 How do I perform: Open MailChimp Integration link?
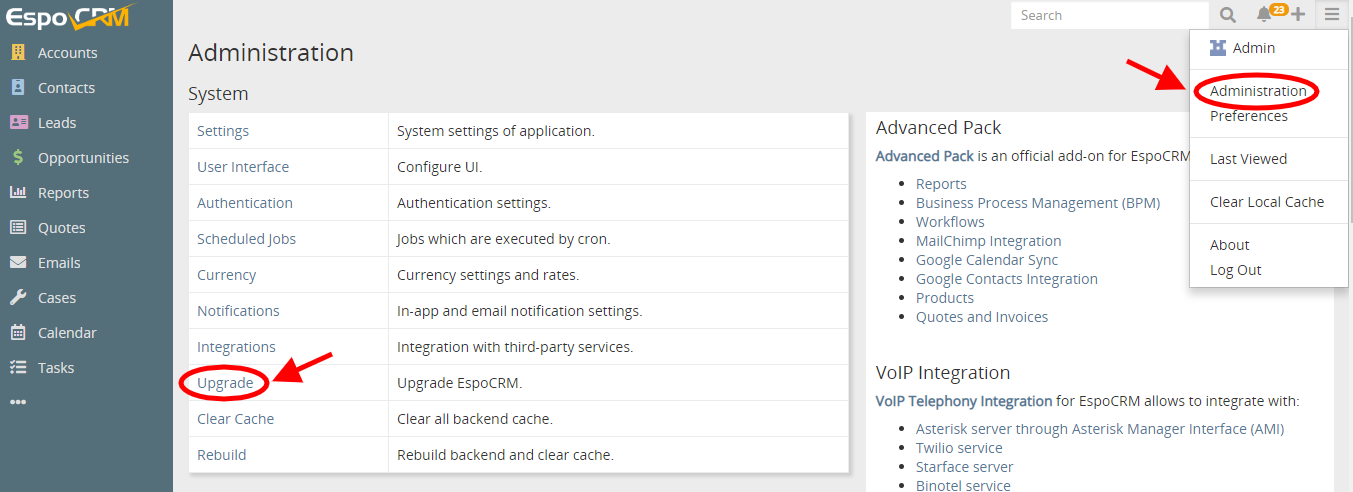pyautogui.click(x=989, y=241)
